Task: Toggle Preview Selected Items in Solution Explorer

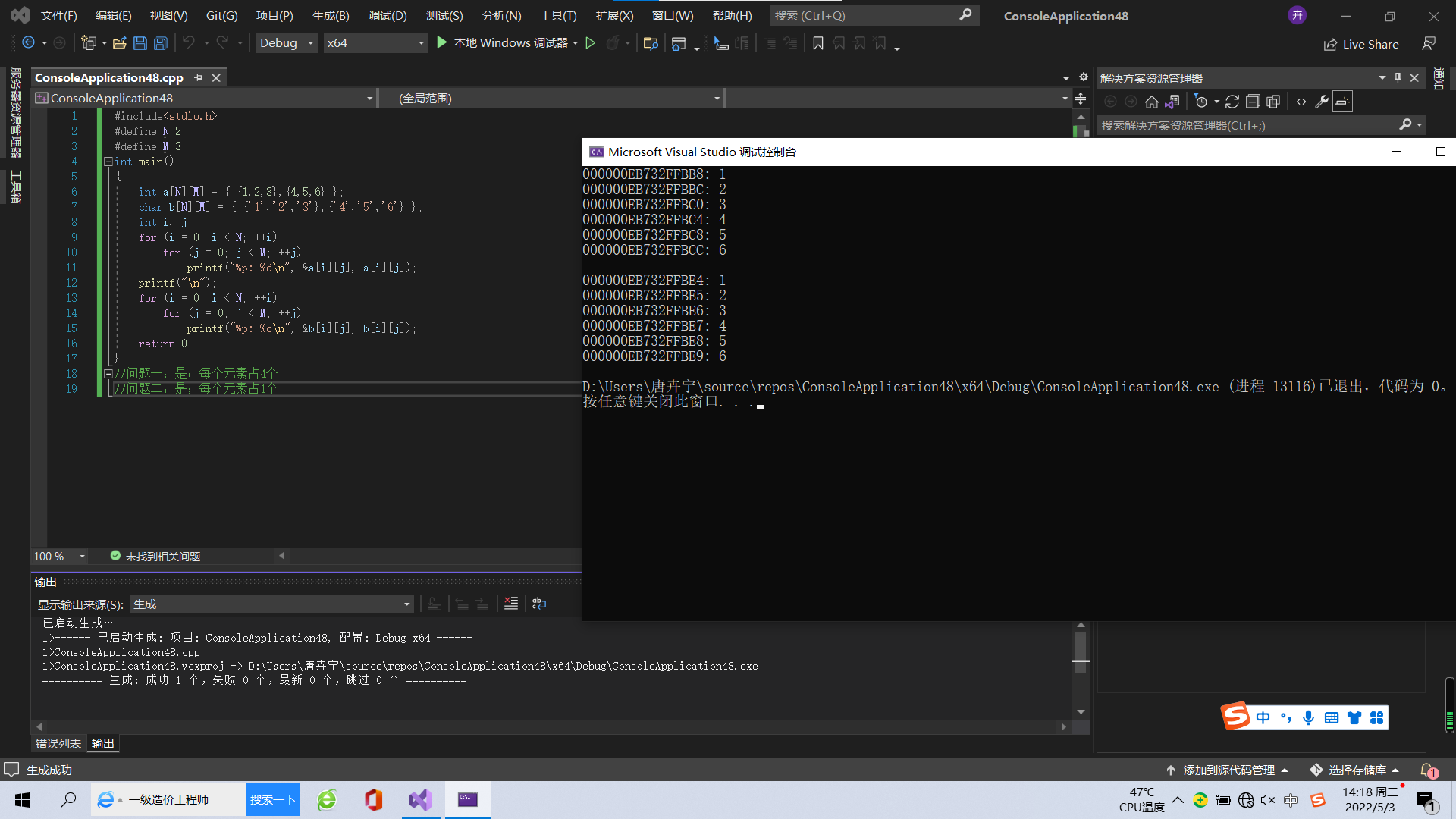Action: click(1342, 102)
